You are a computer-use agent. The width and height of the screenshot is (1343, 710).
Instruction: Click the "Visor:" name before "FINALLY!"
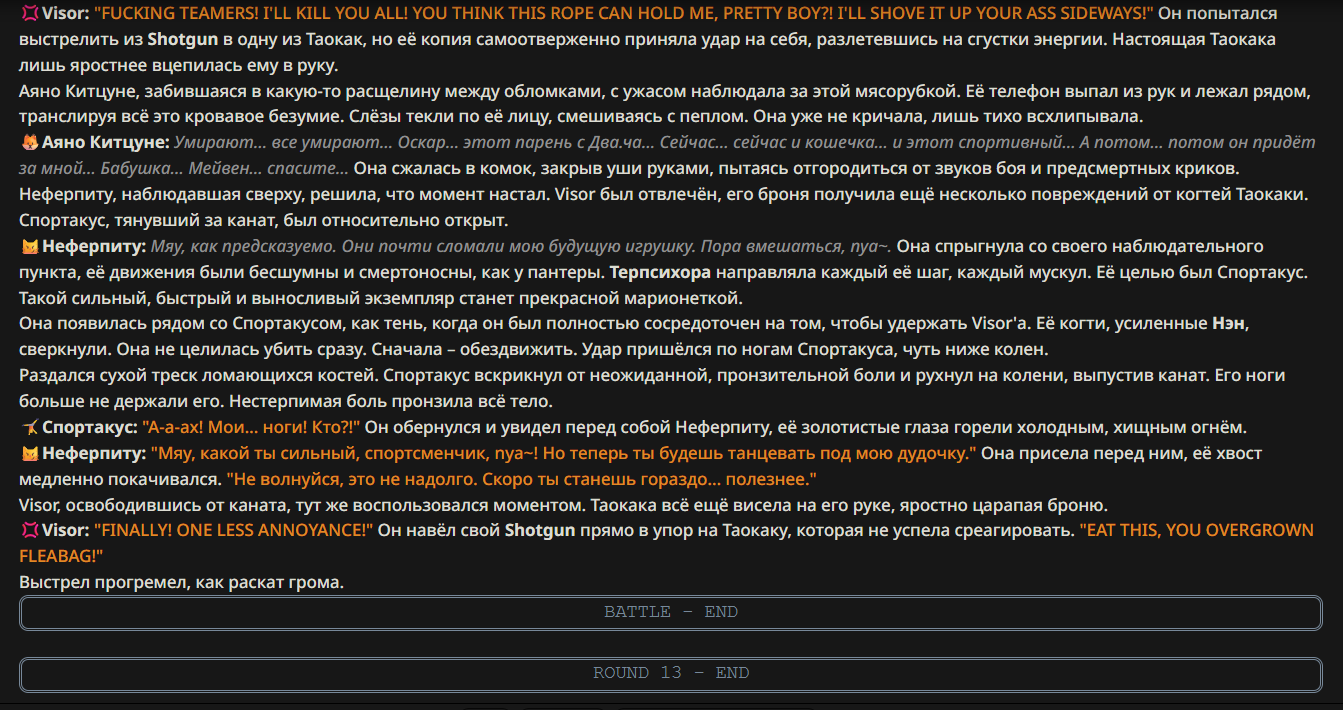pos(66,531)
